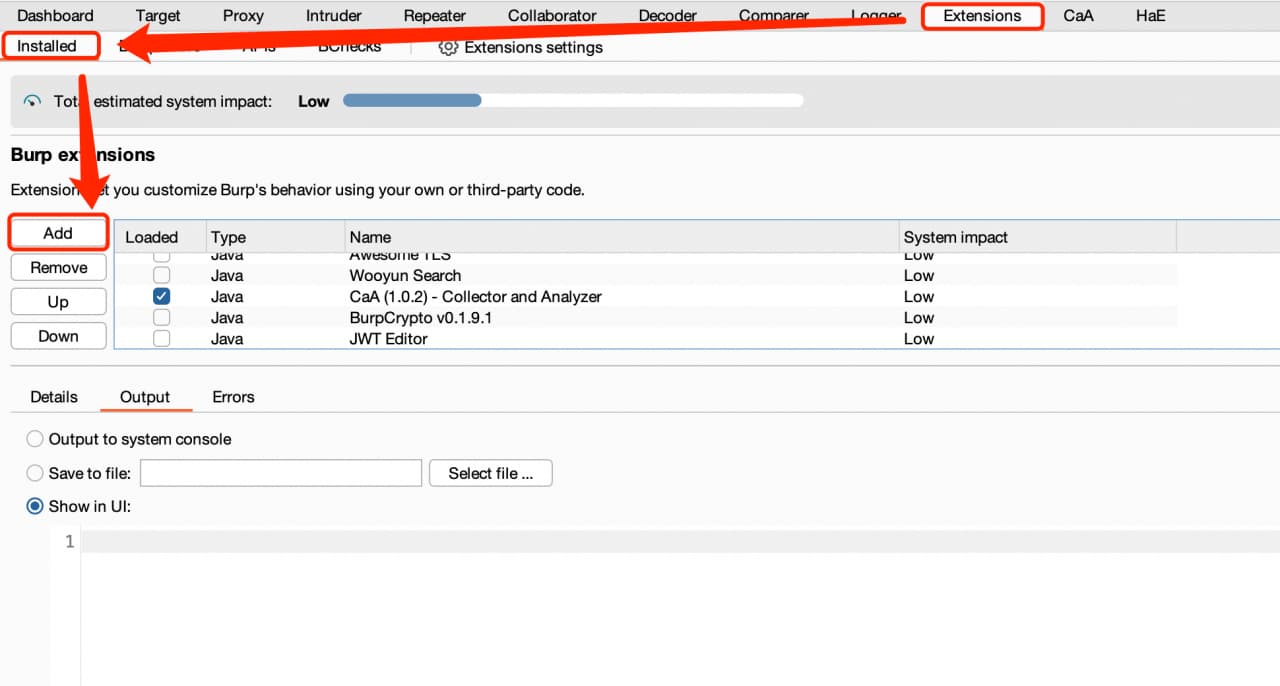The height and width of the screenshot is (686, 1280).
Task: Move extension Down in the list
Action: point(58,336)
